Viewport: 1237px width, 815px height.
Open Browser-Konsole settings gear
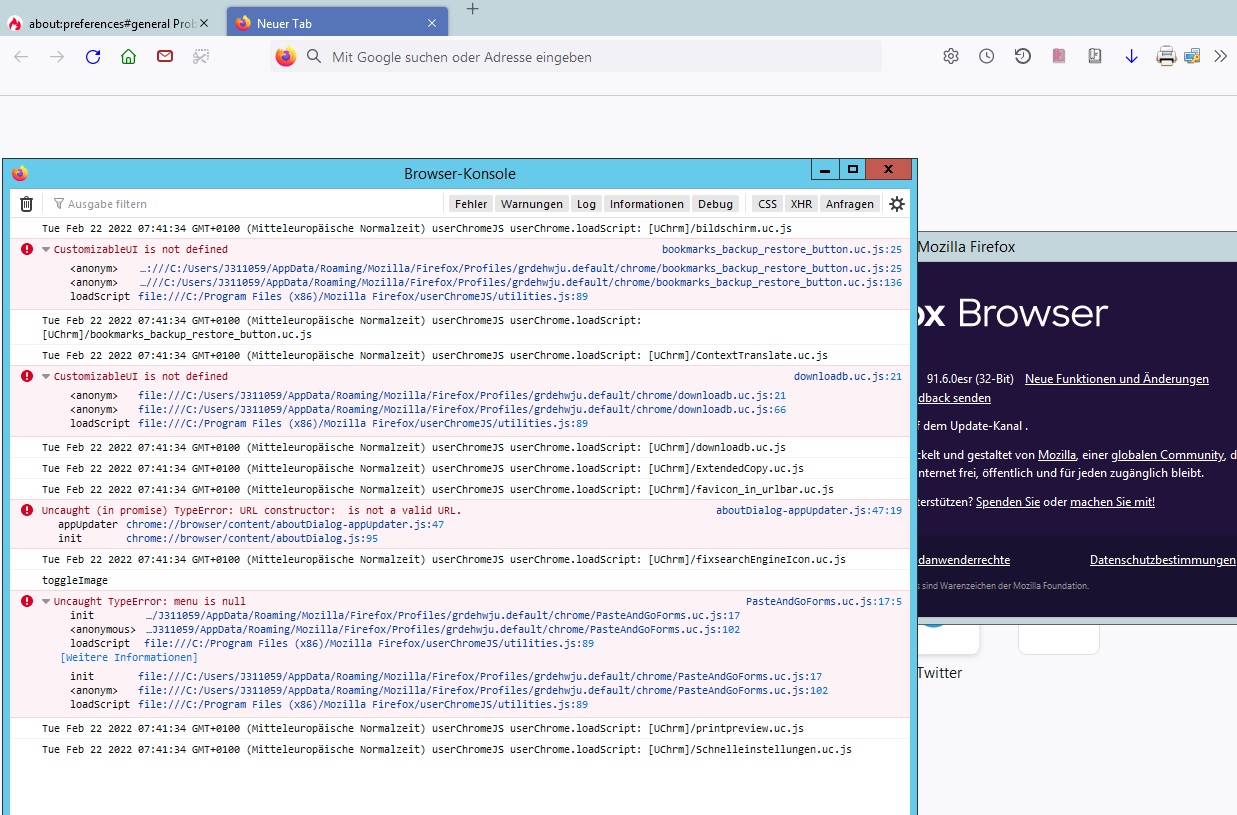(x=897, y=204)
